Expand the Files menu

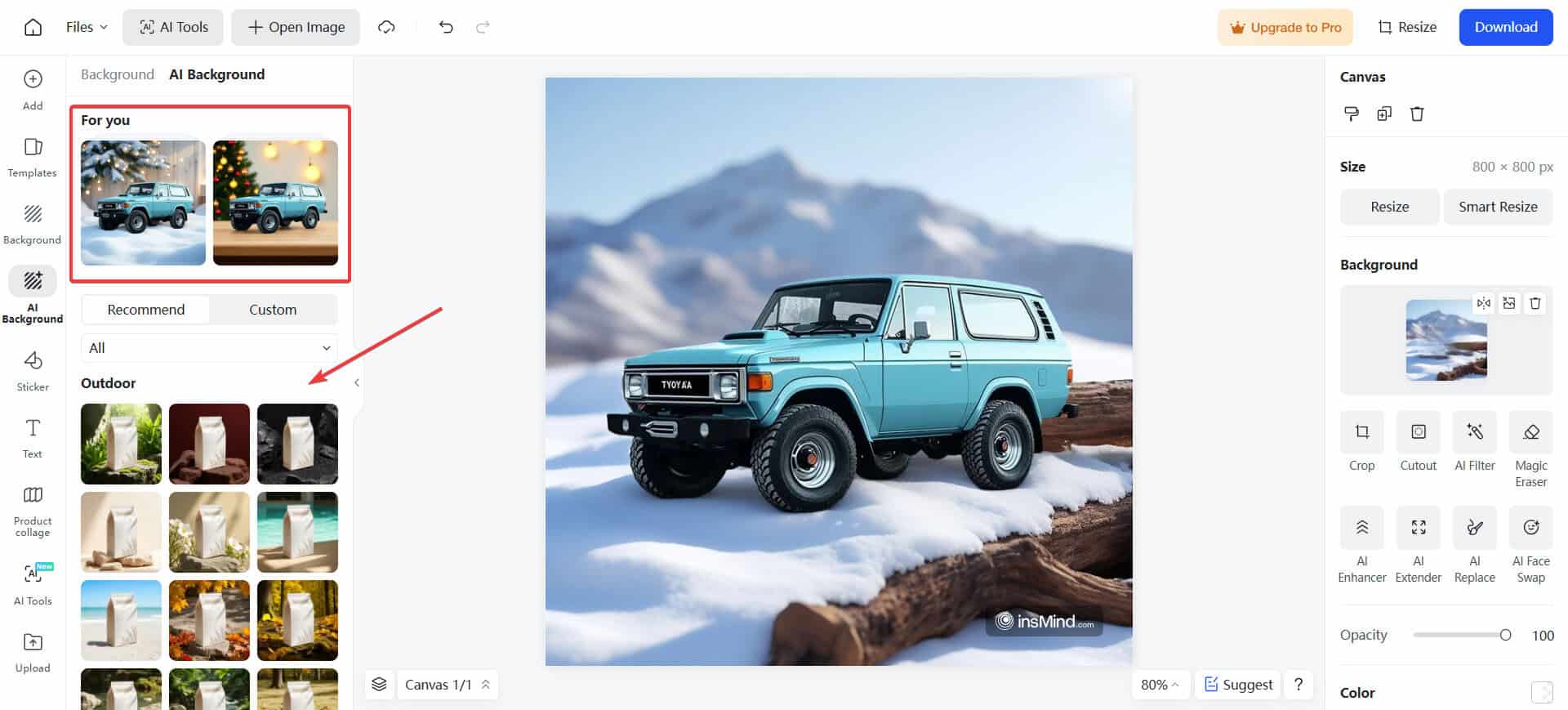87,27
